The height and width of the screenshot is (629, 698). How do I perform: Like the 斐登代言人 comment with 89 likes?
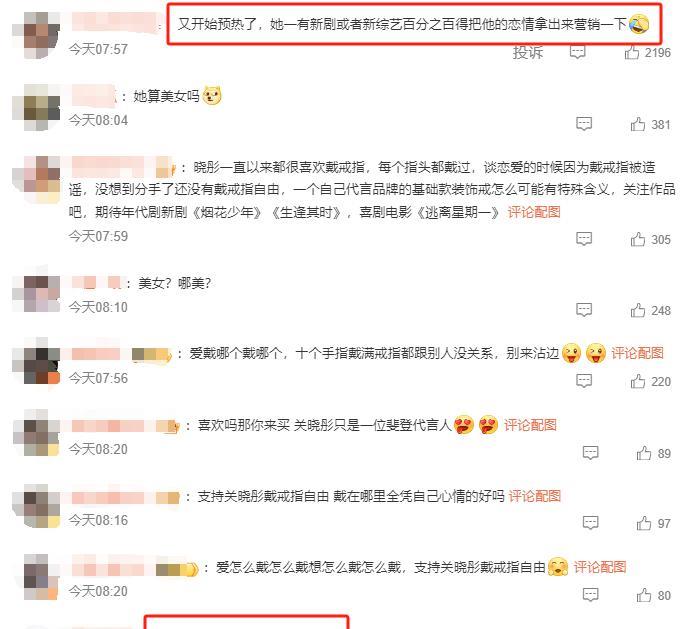(644, 453)
